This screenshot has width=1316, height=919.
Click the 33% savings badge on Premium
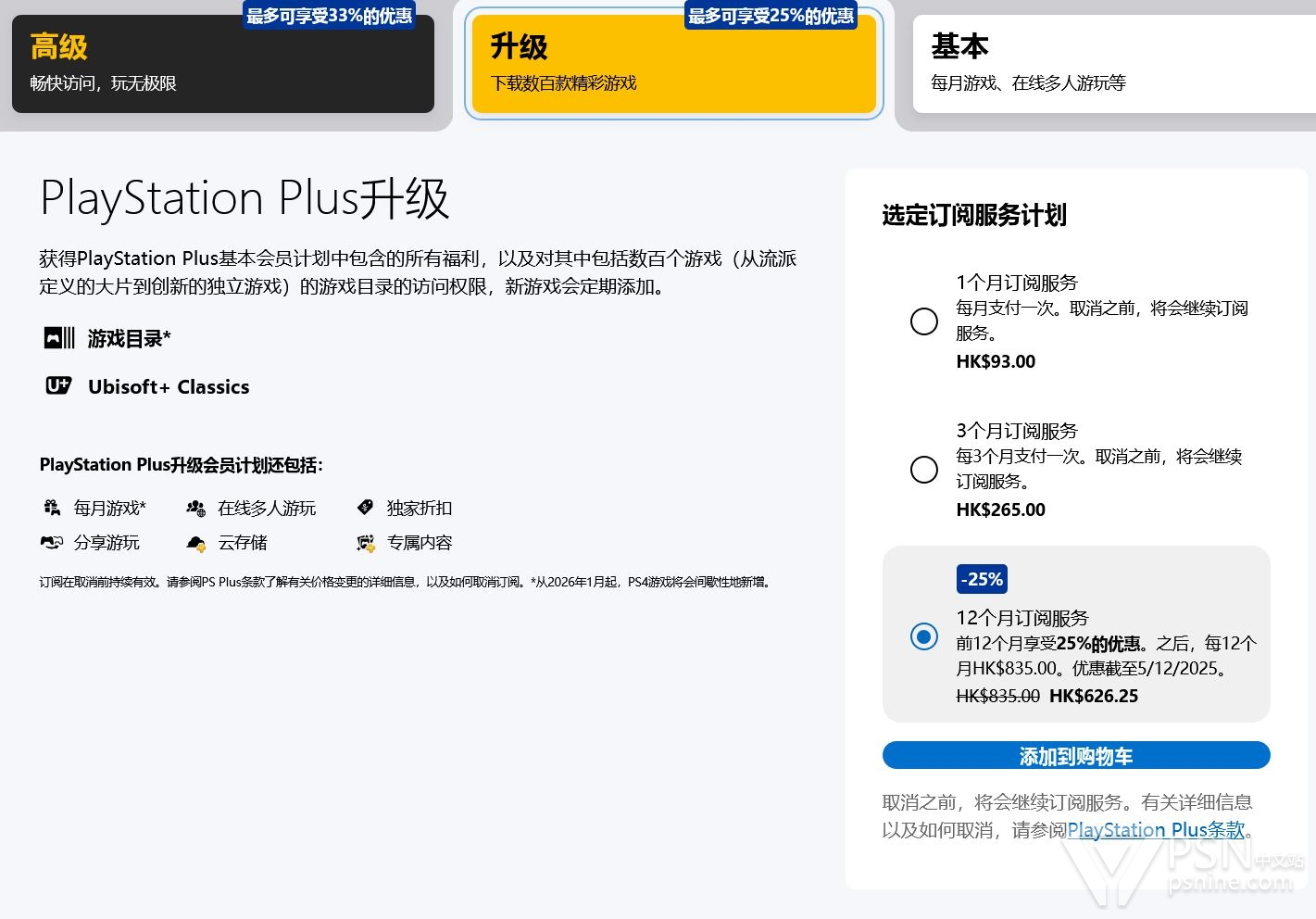[329, 16]
